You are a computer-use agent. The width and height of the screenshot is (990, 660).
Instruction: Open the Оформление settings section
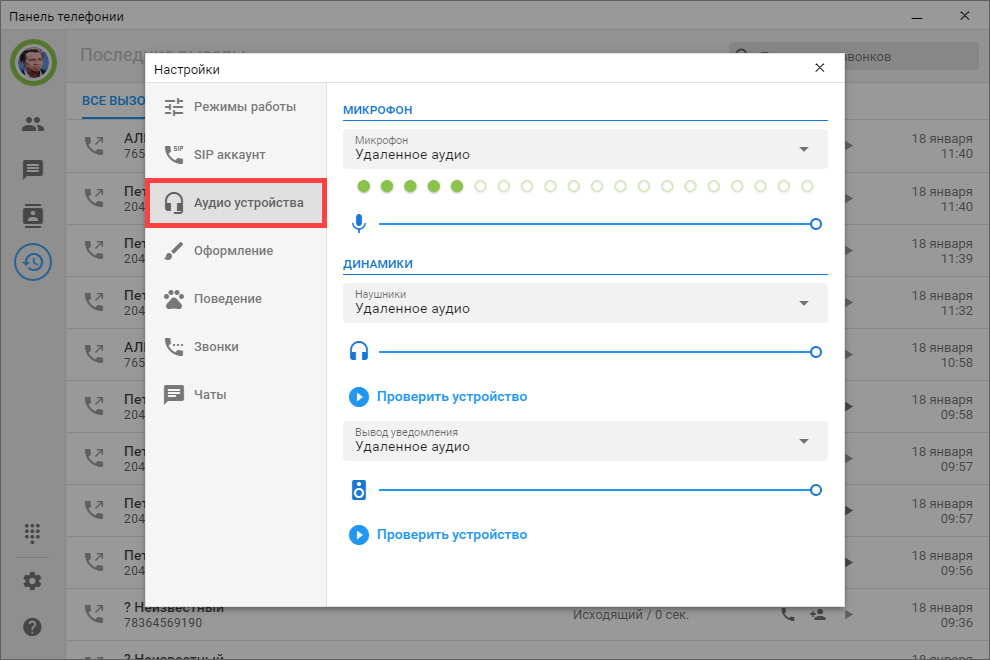point(236,251)
